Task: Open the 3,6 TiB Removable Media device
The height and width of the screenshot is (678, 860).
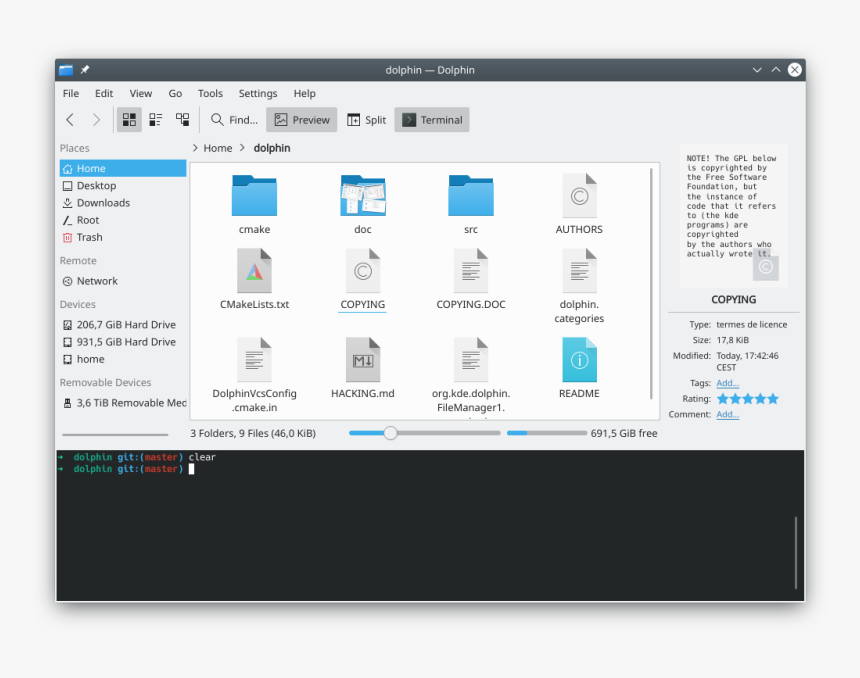Action: (123, 403)
